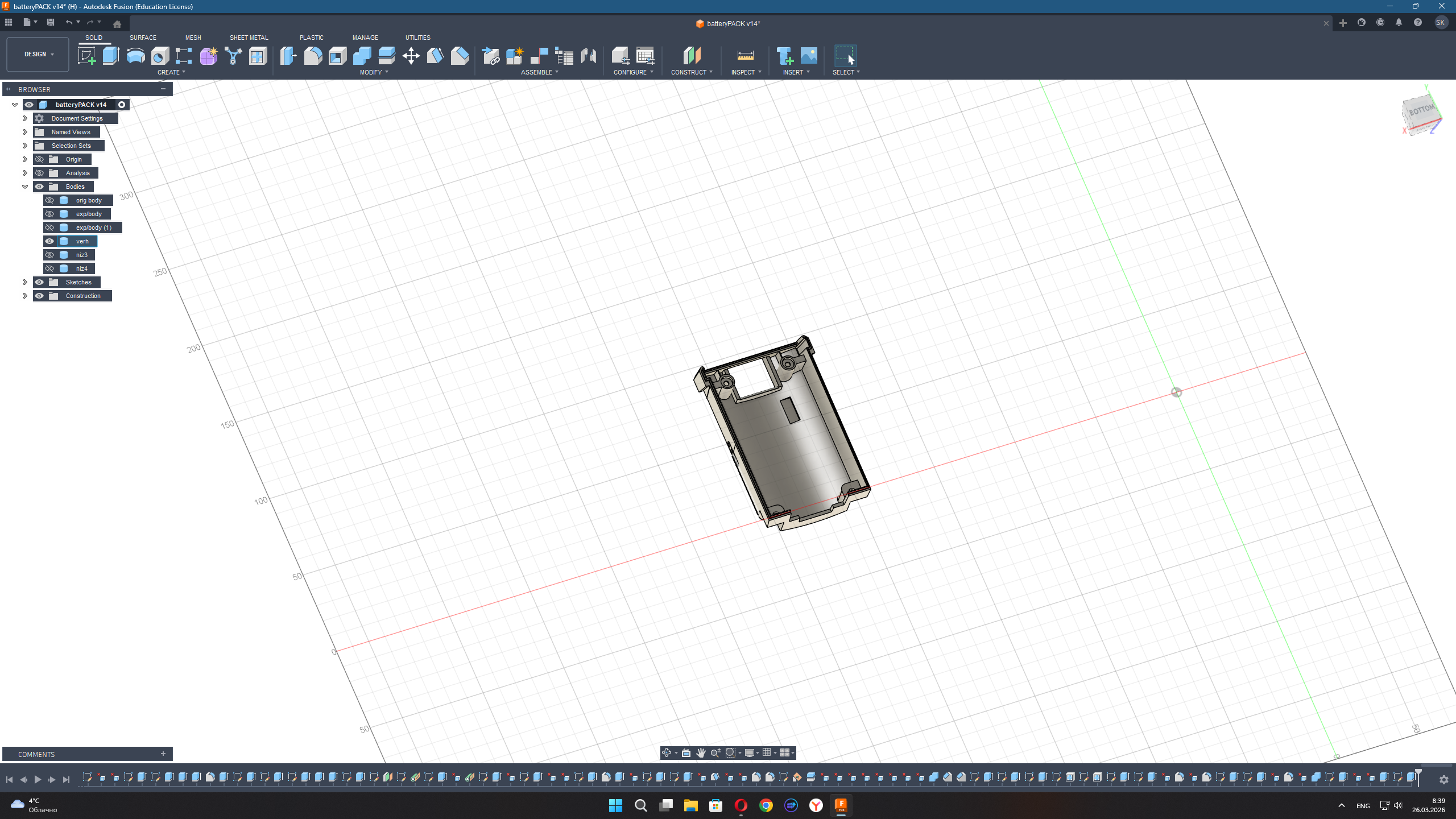Play the design timeline
The width and height of the screenshot is (1456, 819).
tap(38, 780)
